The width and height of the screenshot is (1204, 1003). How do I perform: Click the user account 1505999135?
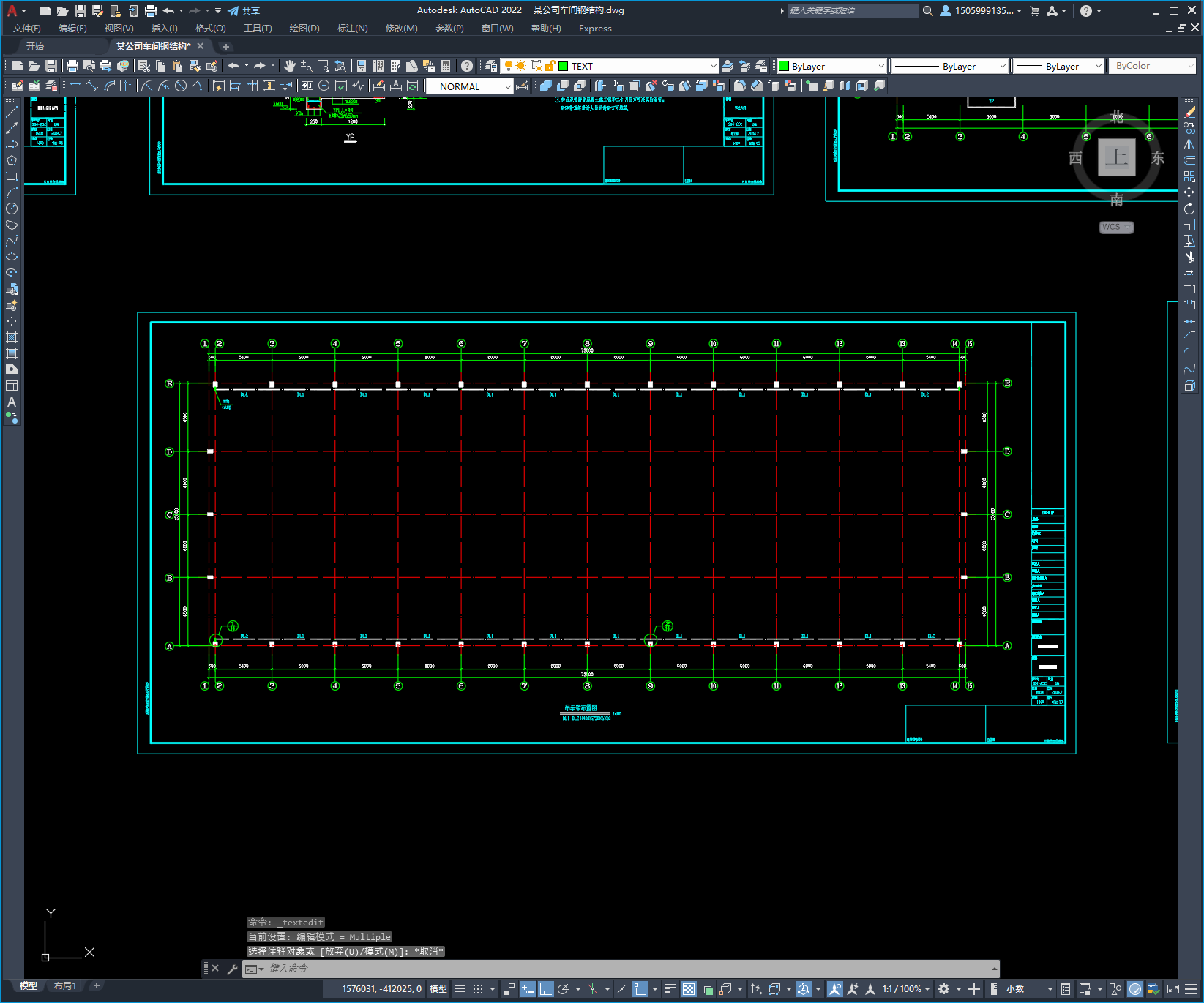click(x=980, y=11)
